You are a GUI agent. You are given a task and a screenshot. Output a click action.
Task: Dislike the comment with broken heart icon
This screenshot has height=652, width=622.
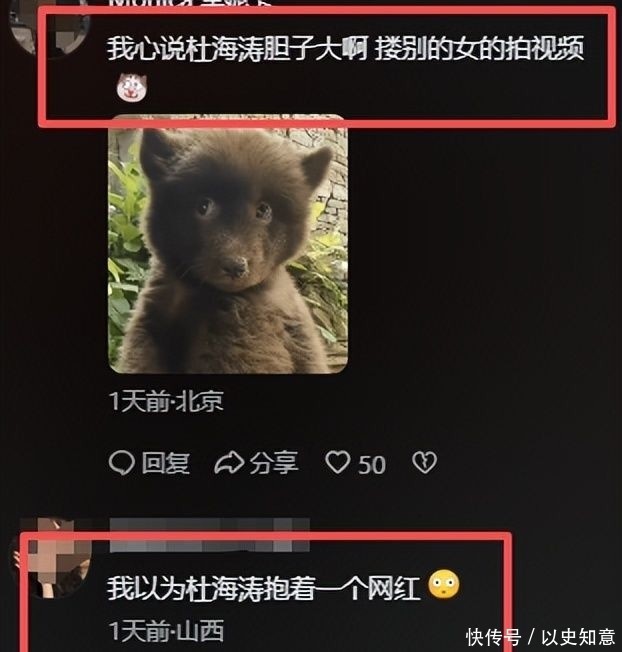tap(424, 462)
